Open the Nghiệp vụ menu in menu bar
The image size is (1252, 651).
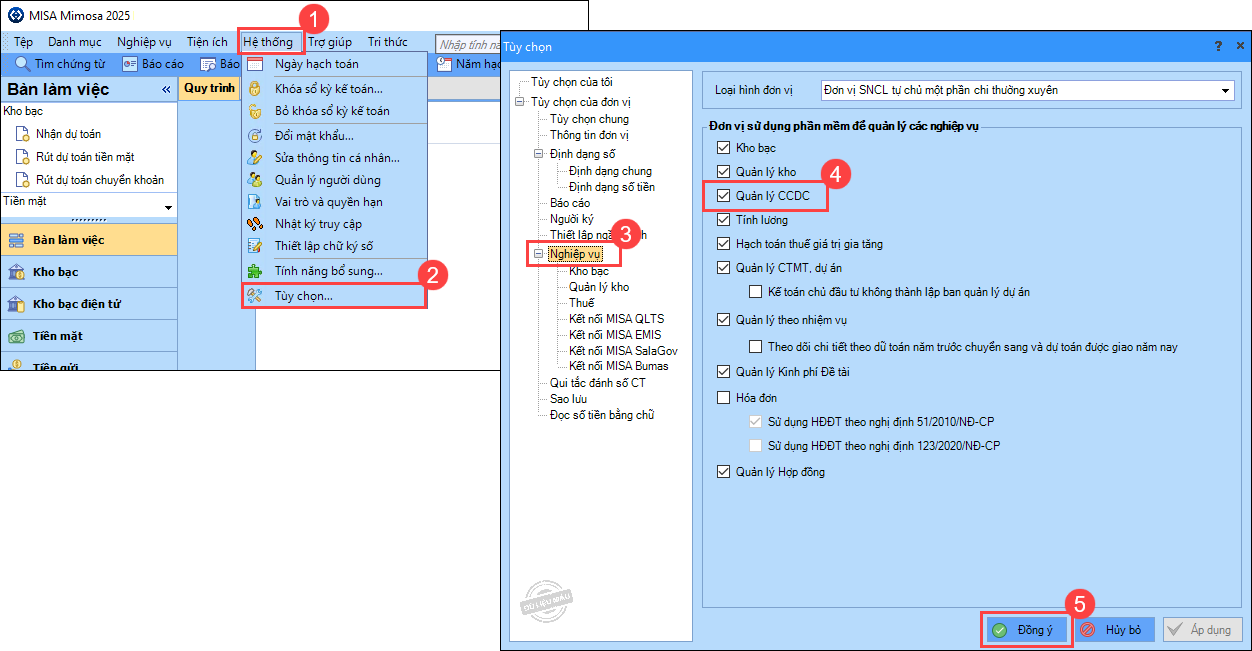pos(144,42)
